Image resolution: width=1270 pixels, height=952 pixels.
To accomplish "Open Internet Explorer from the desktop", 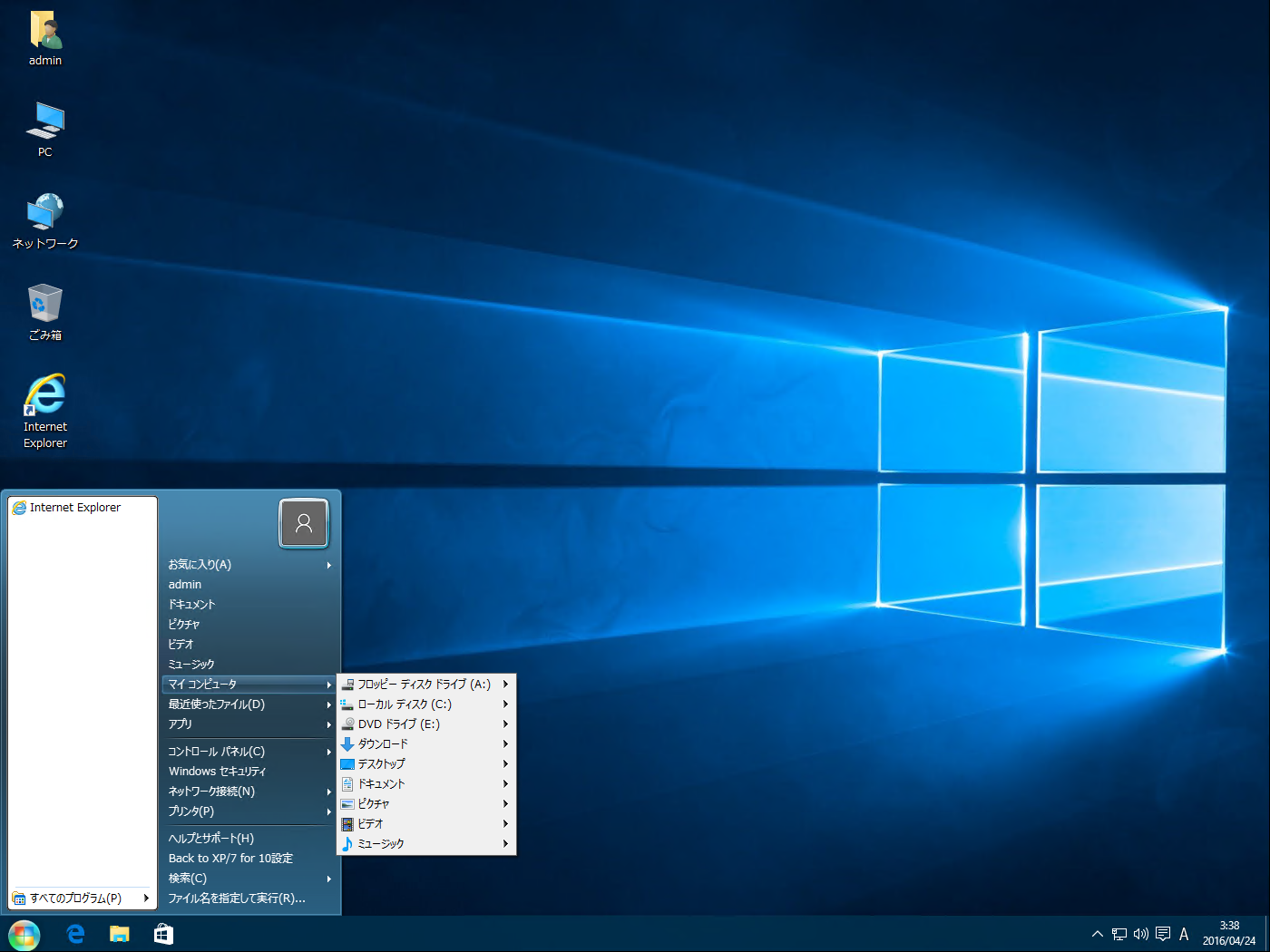I will pos(44,399).
